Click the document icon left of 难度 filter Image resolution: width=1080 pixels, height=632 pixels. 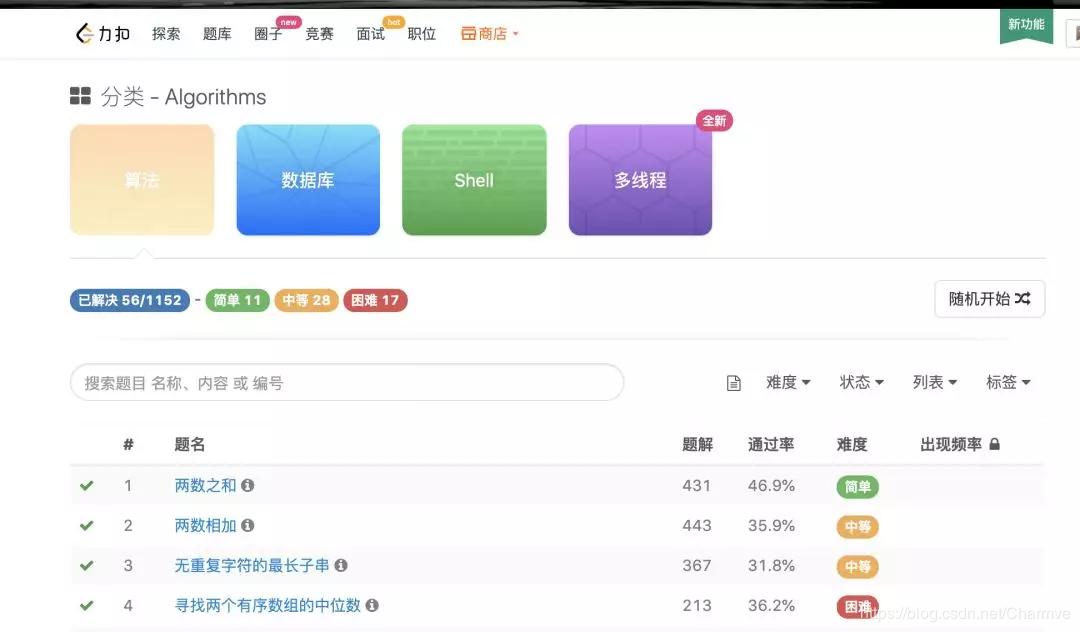[733, 382]
